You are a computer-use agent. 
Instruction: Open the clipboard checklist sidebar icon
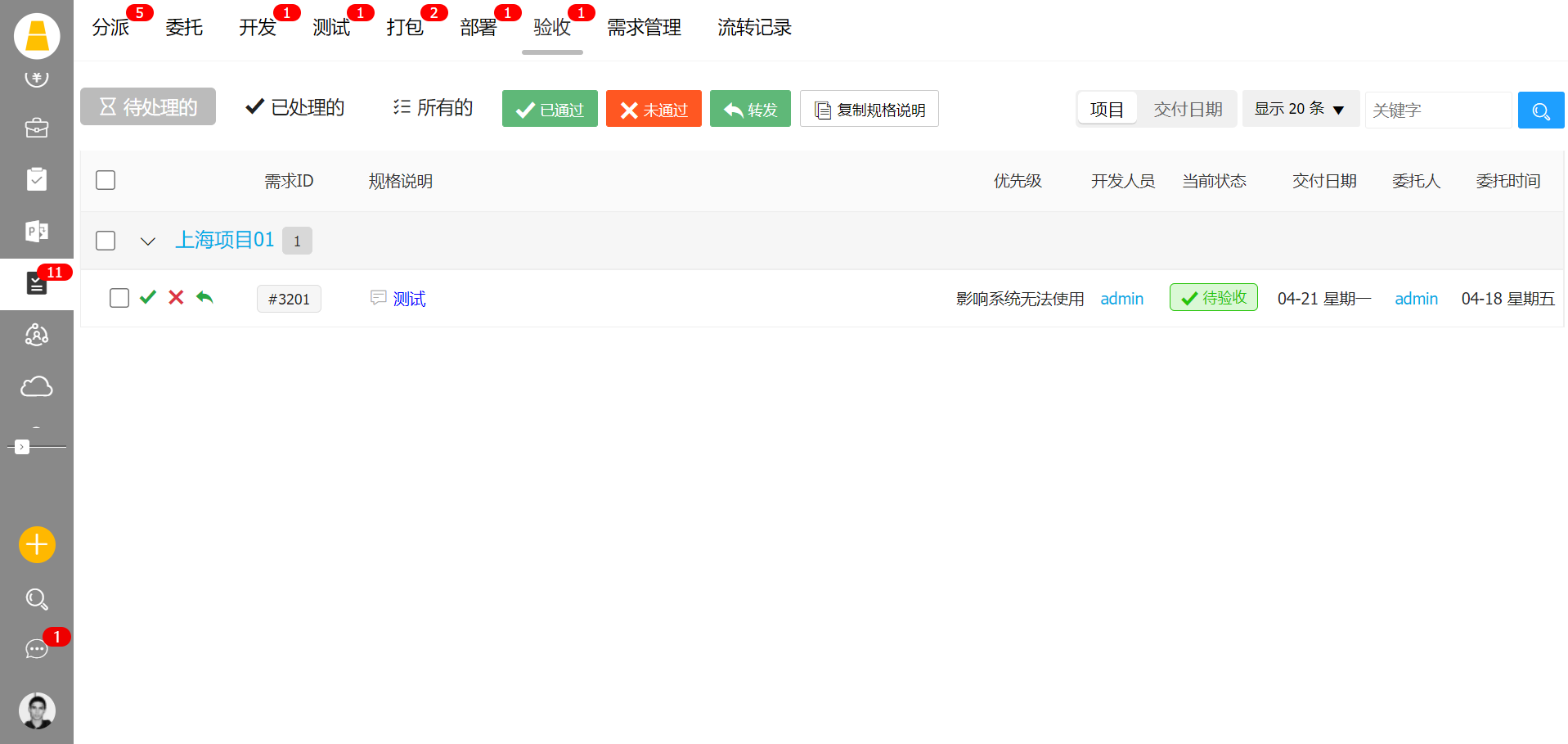pos(36,179)
